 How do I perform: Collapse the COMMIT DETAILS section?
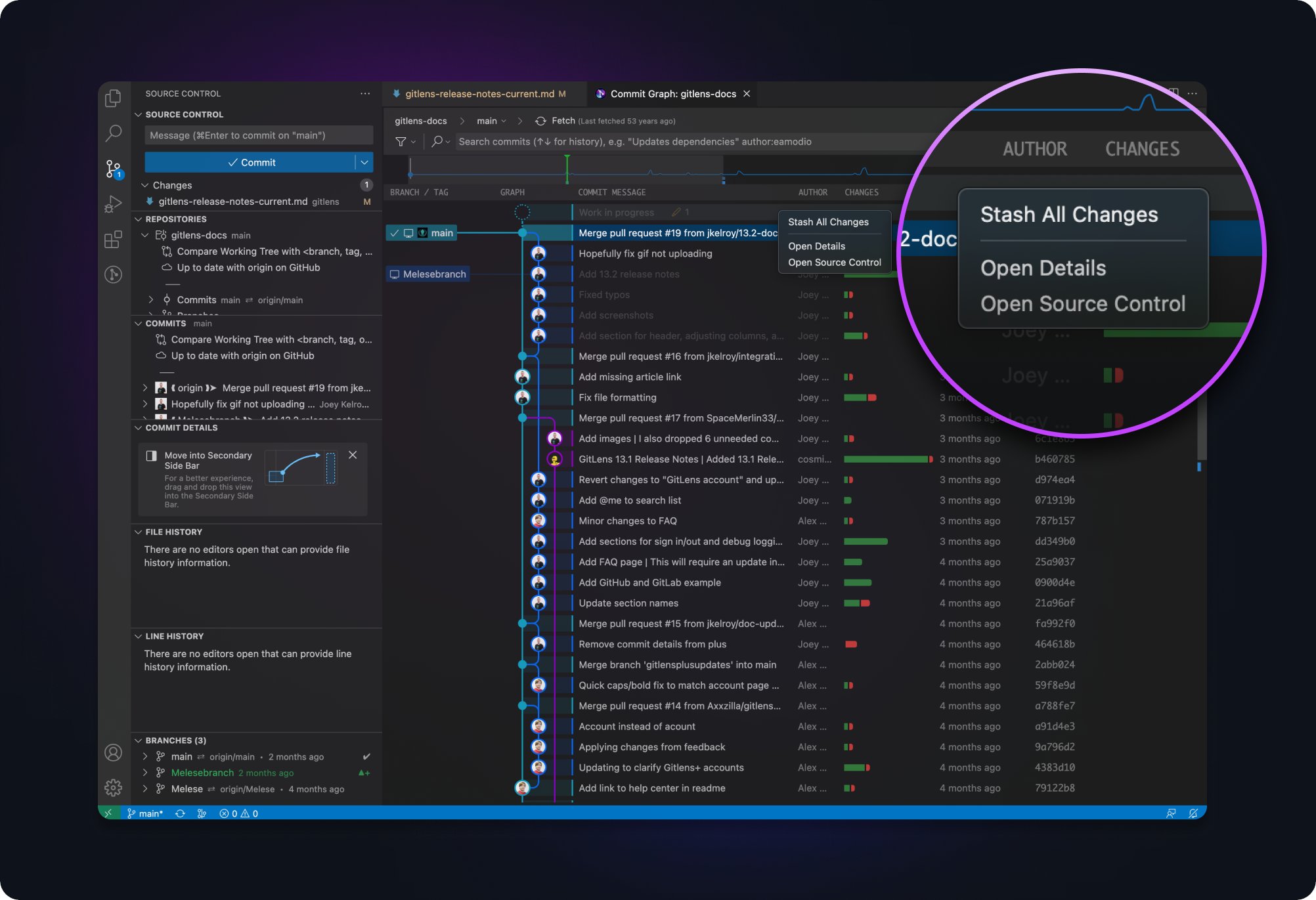[x=139, y=428]
